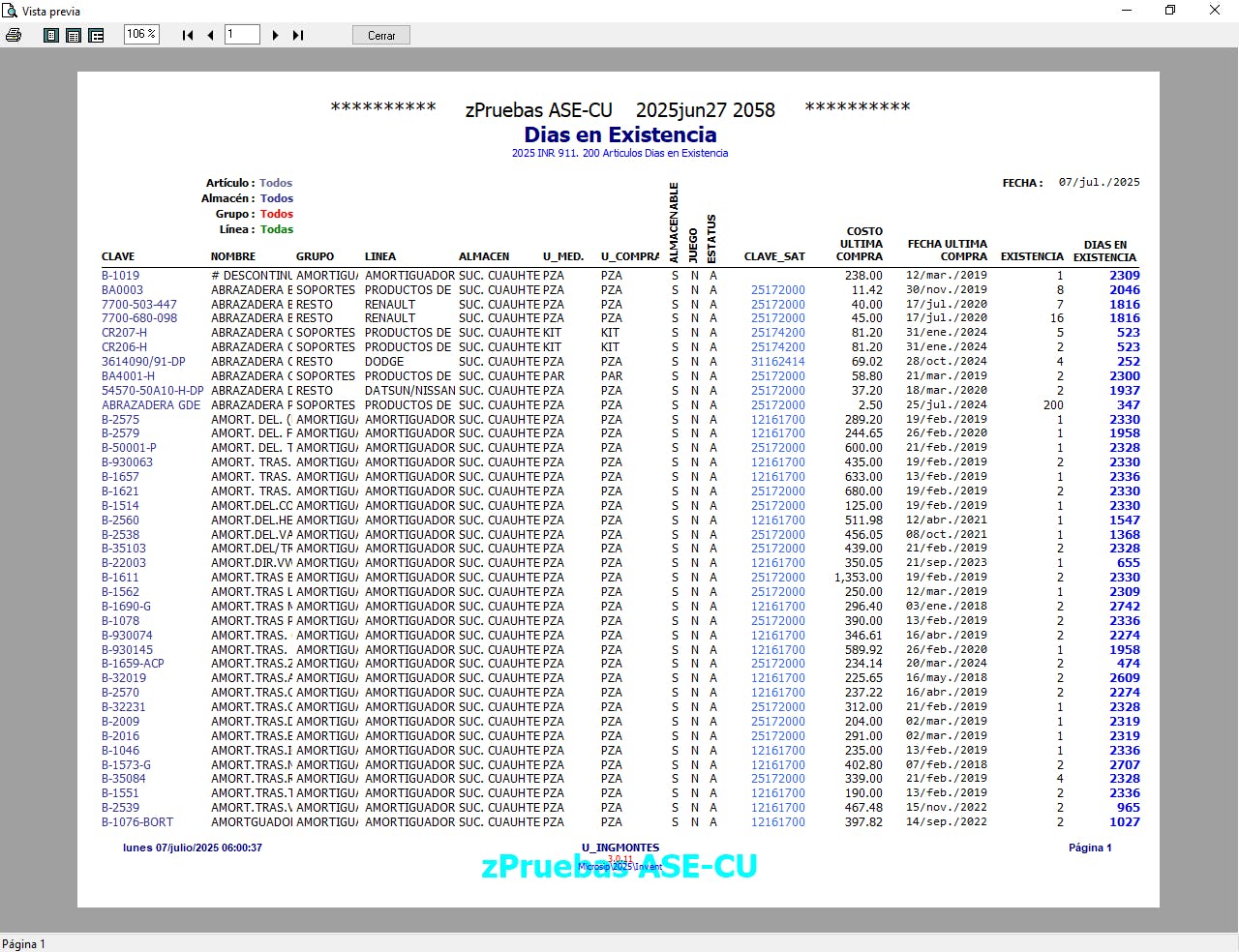
Task: Click the GRUPO column header
Action: [x=315, y=256]
